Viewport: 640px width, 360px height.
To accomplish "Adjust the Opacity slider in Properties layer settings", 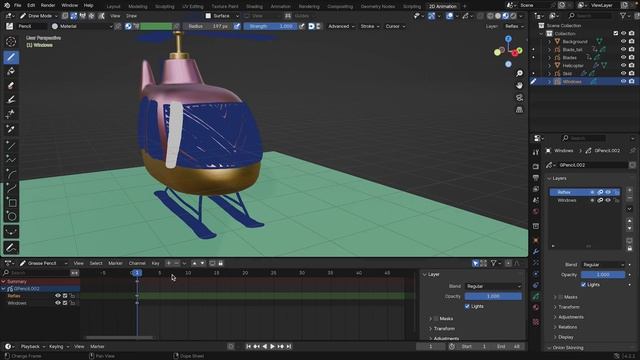I will (x=603, y=275).
